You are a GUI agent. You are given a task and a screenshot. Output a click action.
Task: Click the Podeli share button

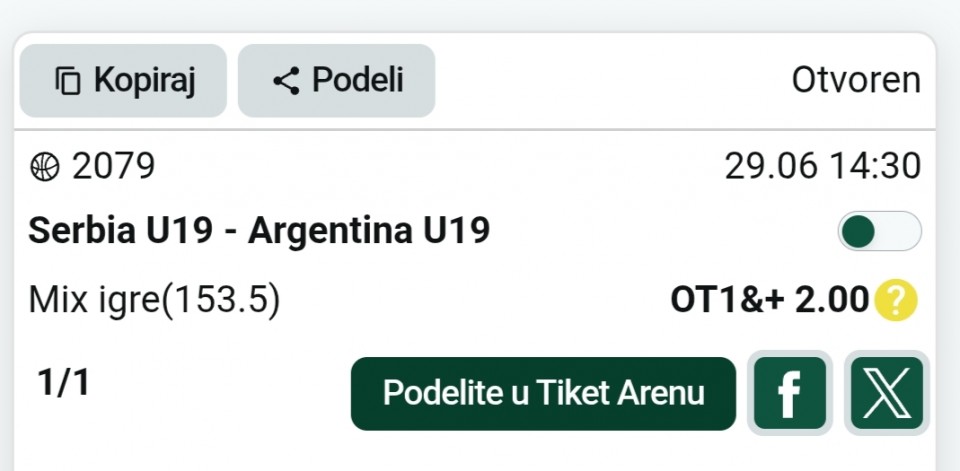(337, 80)
